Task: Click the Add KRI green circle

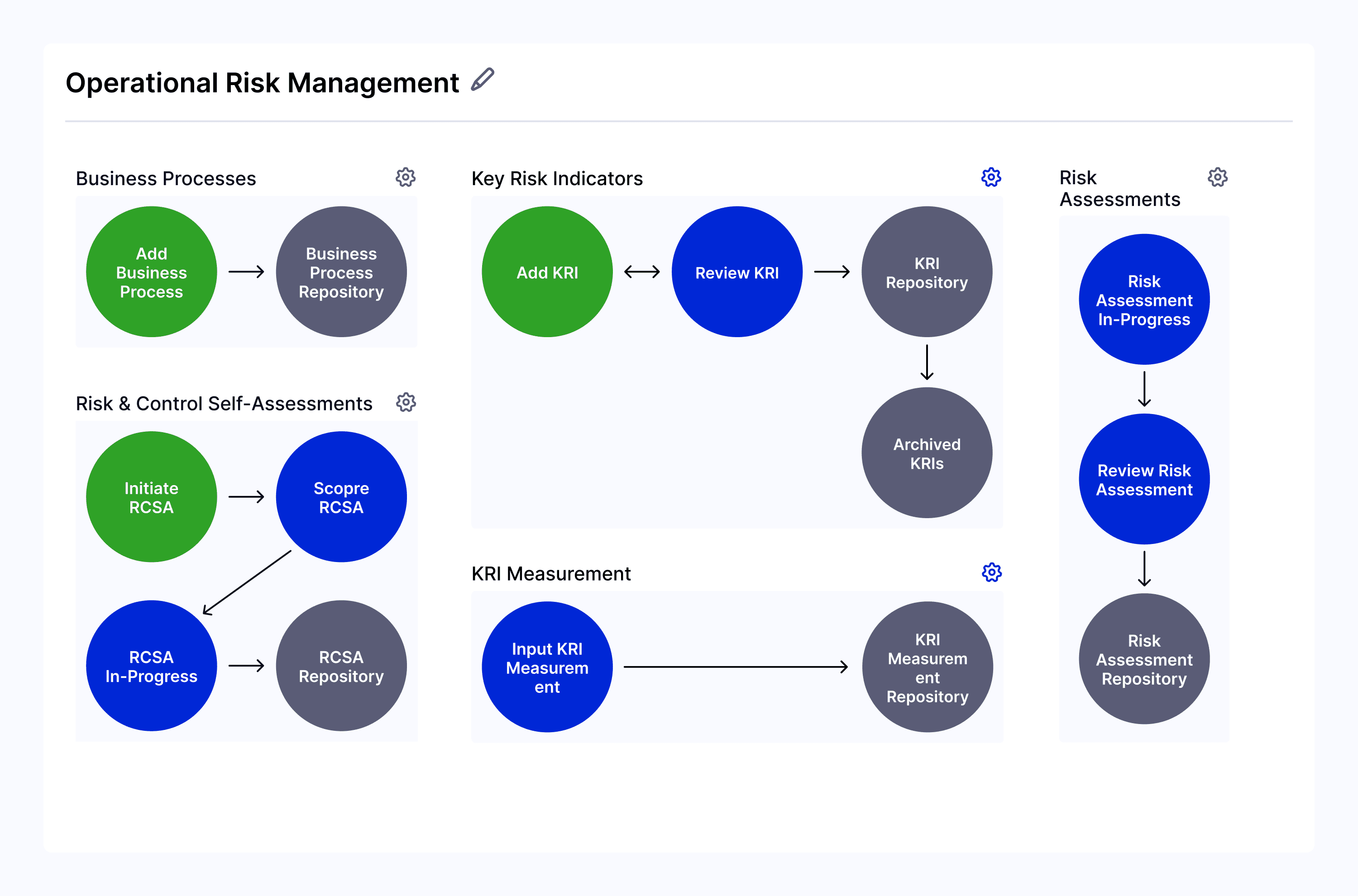Action: 547,272
